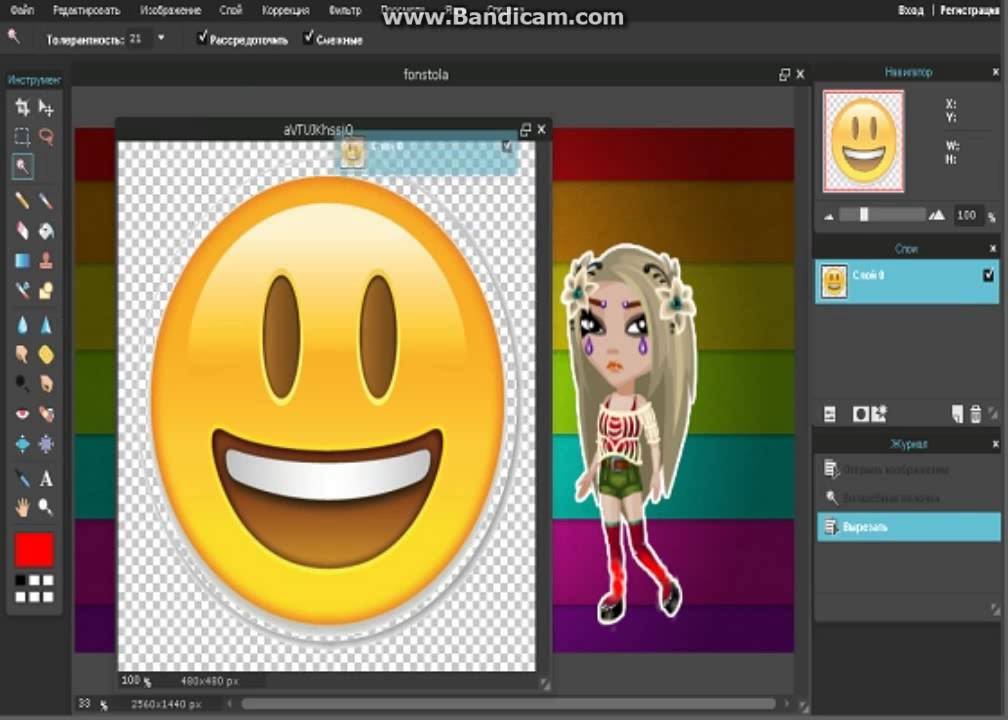Open the Коррекция menu
The width and height of the screenshot is (1008, 720).
click(x=285, y=10)
